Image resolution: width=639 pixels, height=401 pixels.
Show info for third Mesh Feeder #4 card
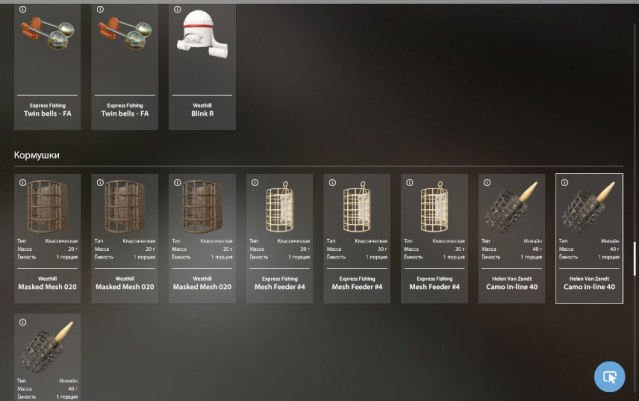click(x=410, y=183)
